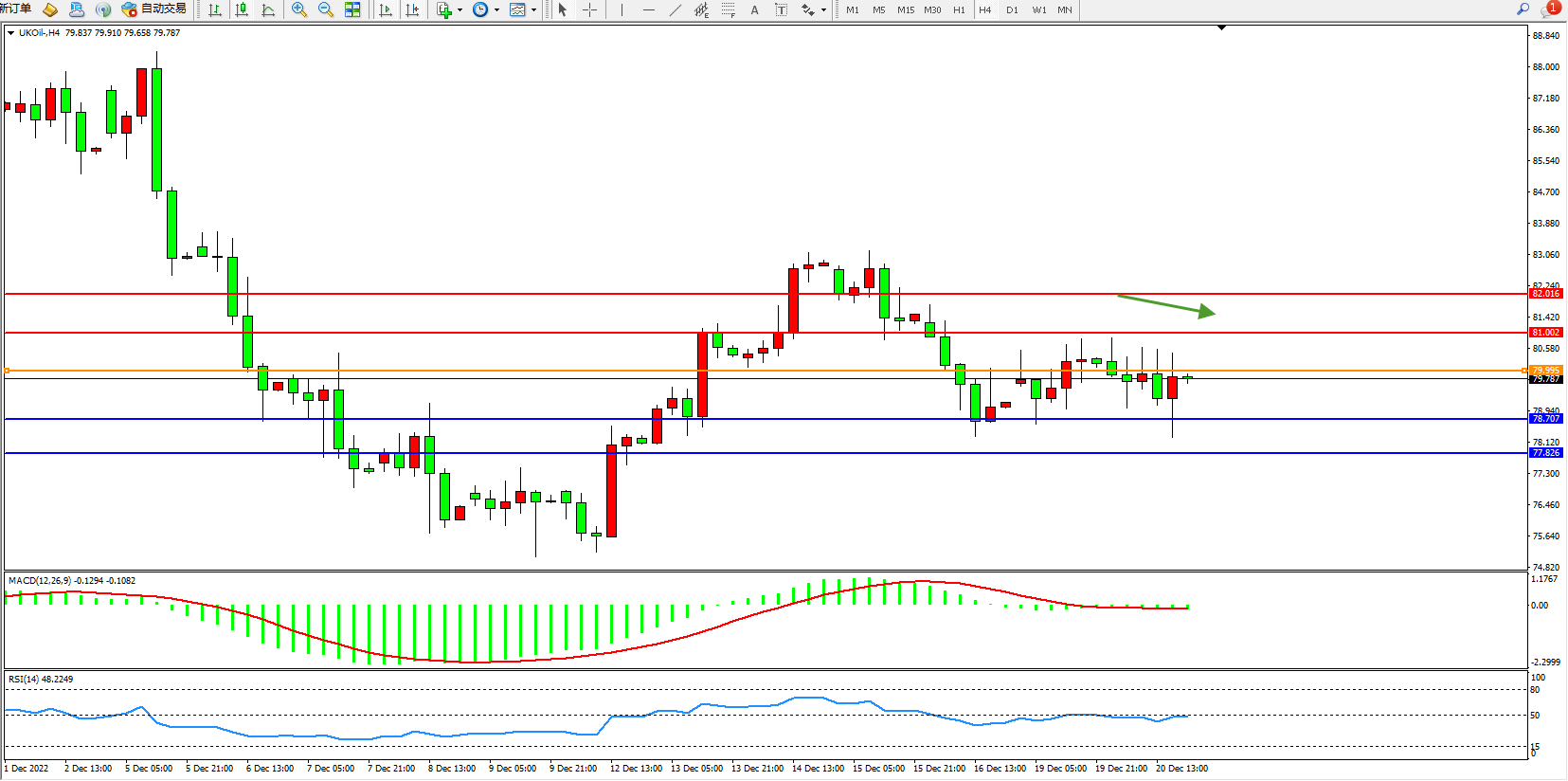Open the chat notifications icon with badge
1568x781 pixels.
[x=1549, y=9]
